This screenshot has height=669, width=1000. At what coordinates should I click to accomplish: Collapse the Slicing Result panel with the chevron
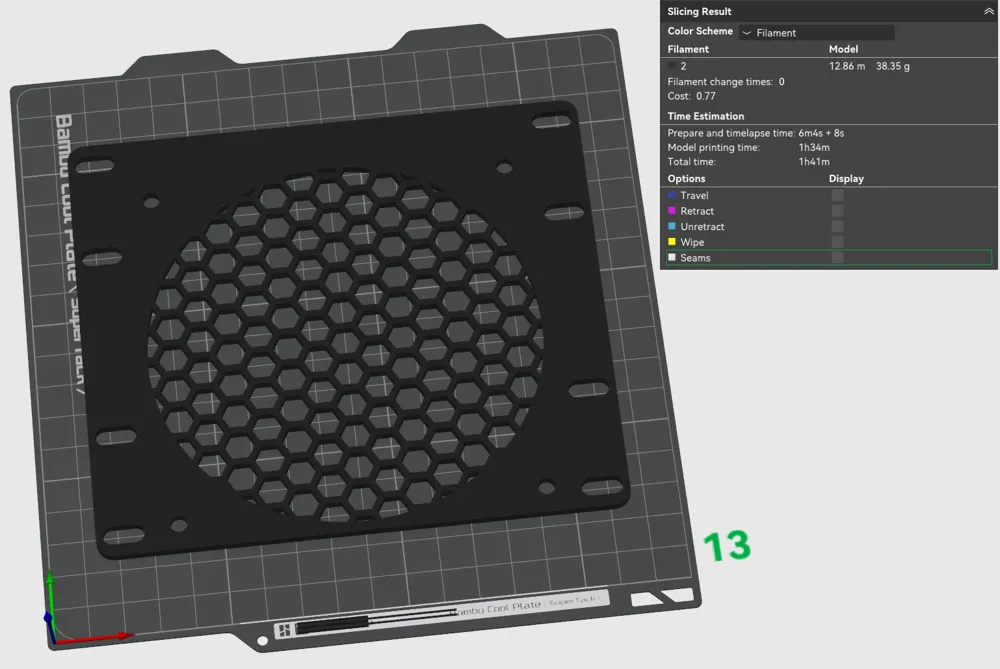pos(988,11)
